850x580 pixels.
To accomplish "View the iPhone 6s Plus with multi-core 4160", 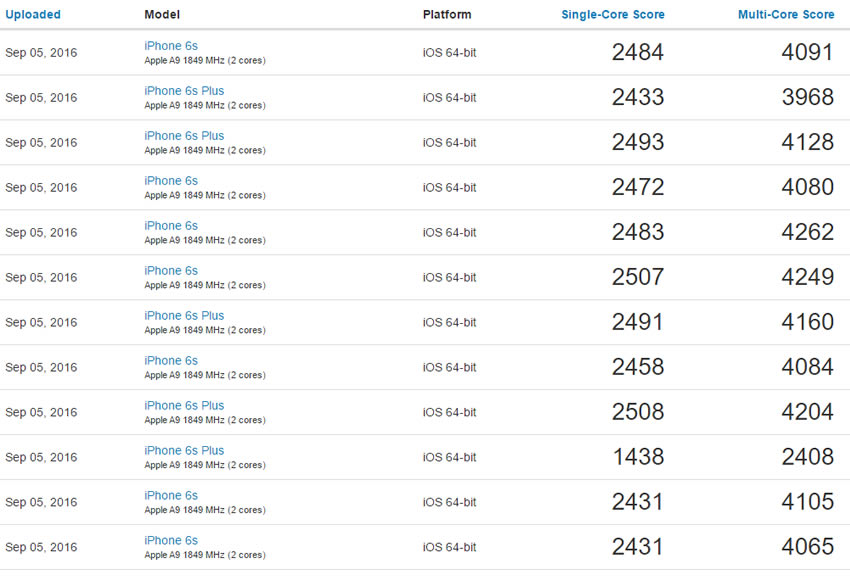I will 183,315.
